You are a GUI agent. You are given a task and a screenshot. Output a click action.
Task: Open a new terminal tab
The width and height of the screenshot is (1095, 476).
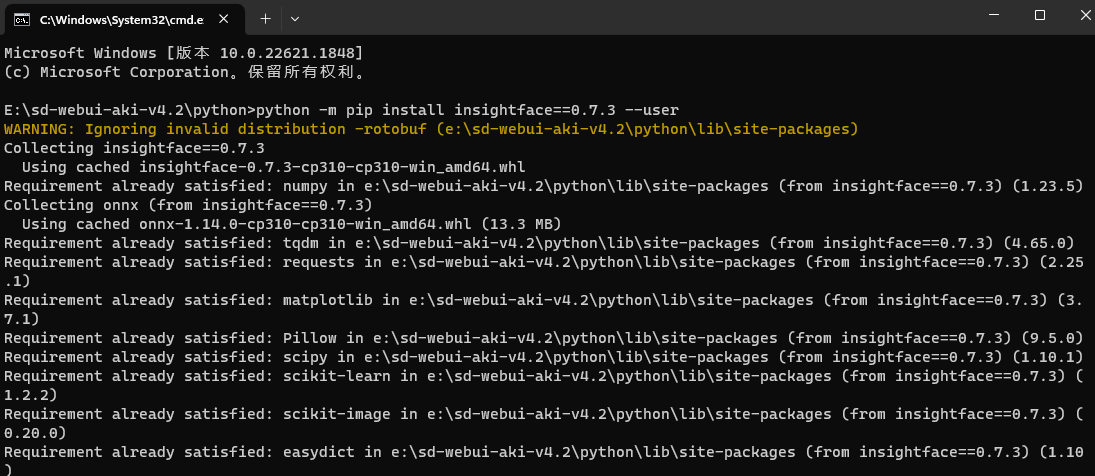tap(265, 19)
